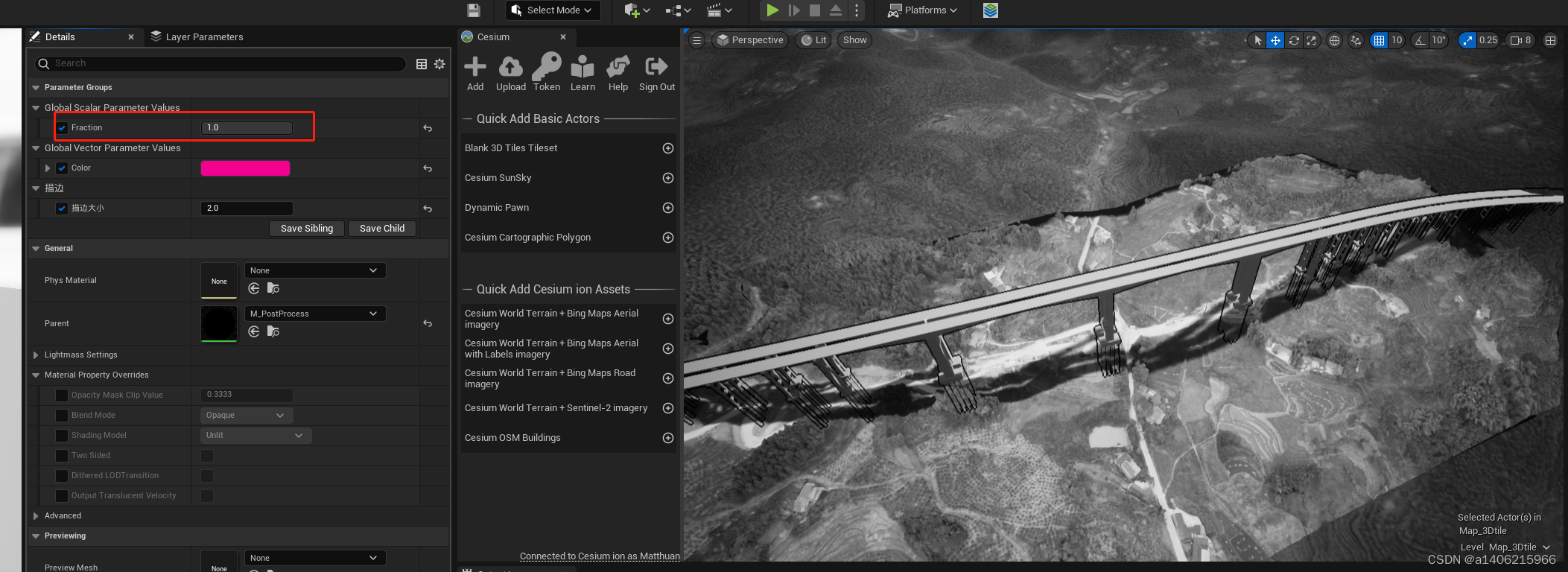1568x572 pixels.
Task: Click the Save Sibling button
Action: coord(307,229)
